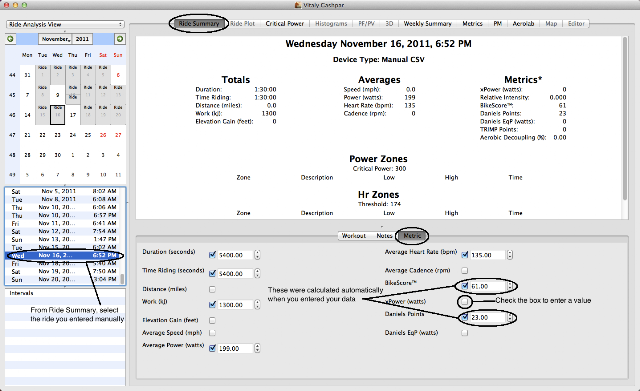Adjust the Average Heart Rate stepper
The image size is (640, 391).
point(510,255)
